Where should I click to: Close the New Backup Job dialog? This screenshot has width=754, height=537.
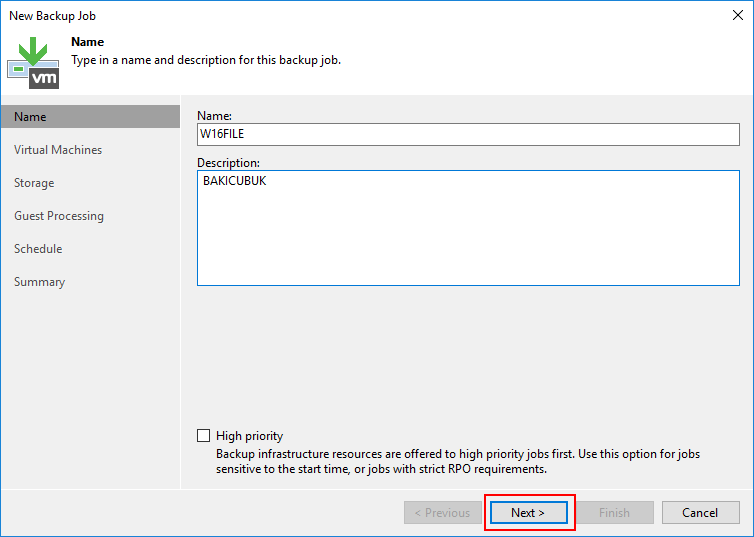pyautogui.click(x=737, y=15)
